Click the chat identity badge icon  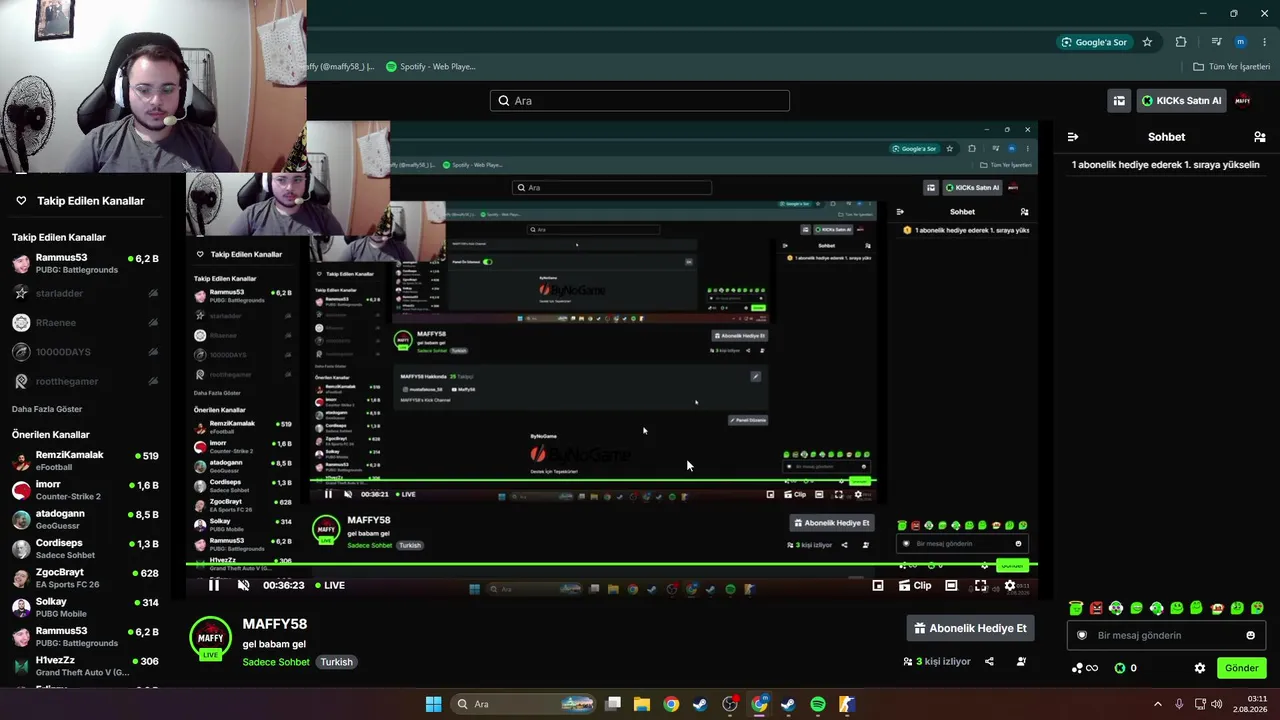tap(1081, 635)
